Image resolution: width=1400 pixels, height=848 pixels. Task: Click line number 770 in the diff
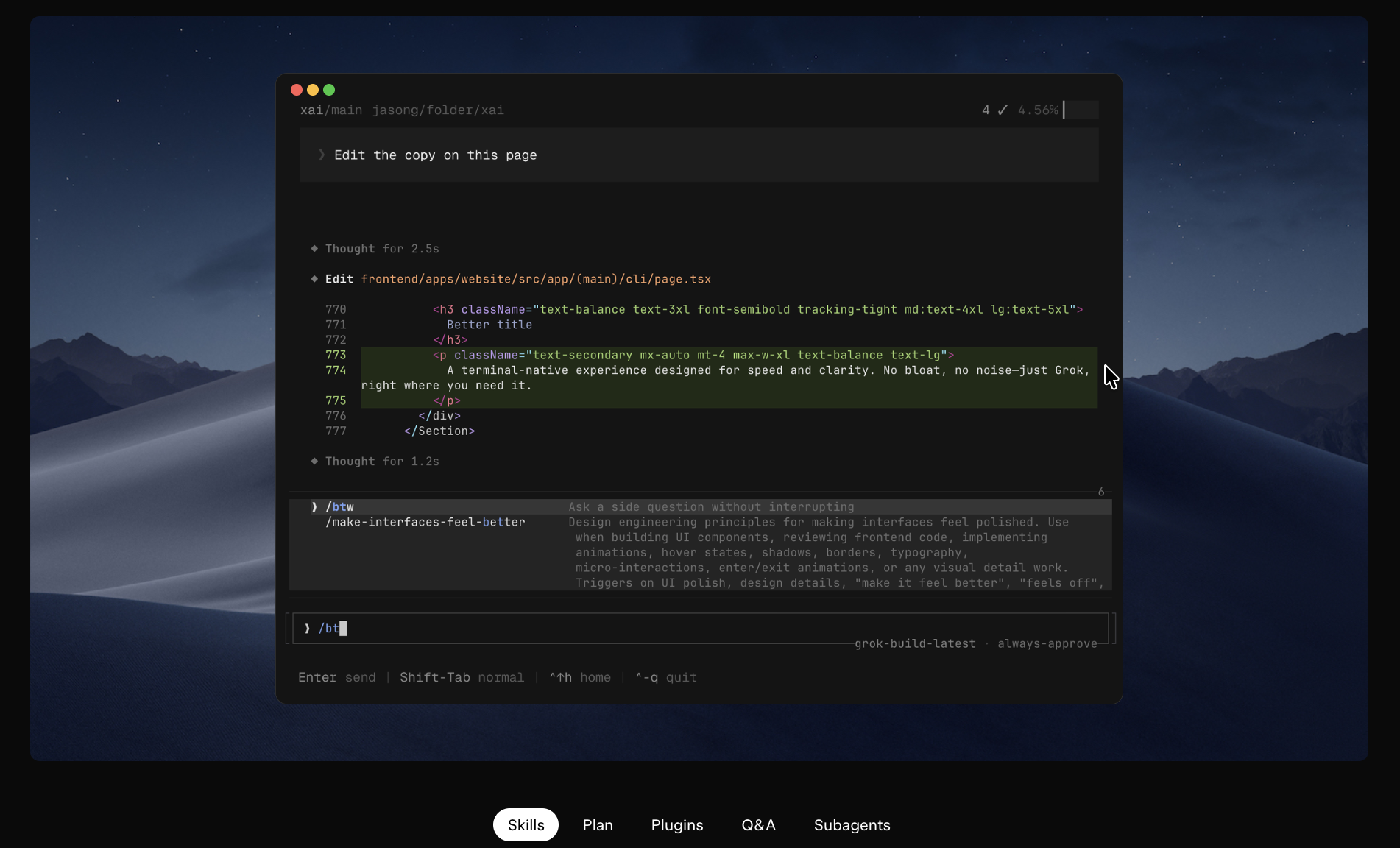tap(336, 309)
